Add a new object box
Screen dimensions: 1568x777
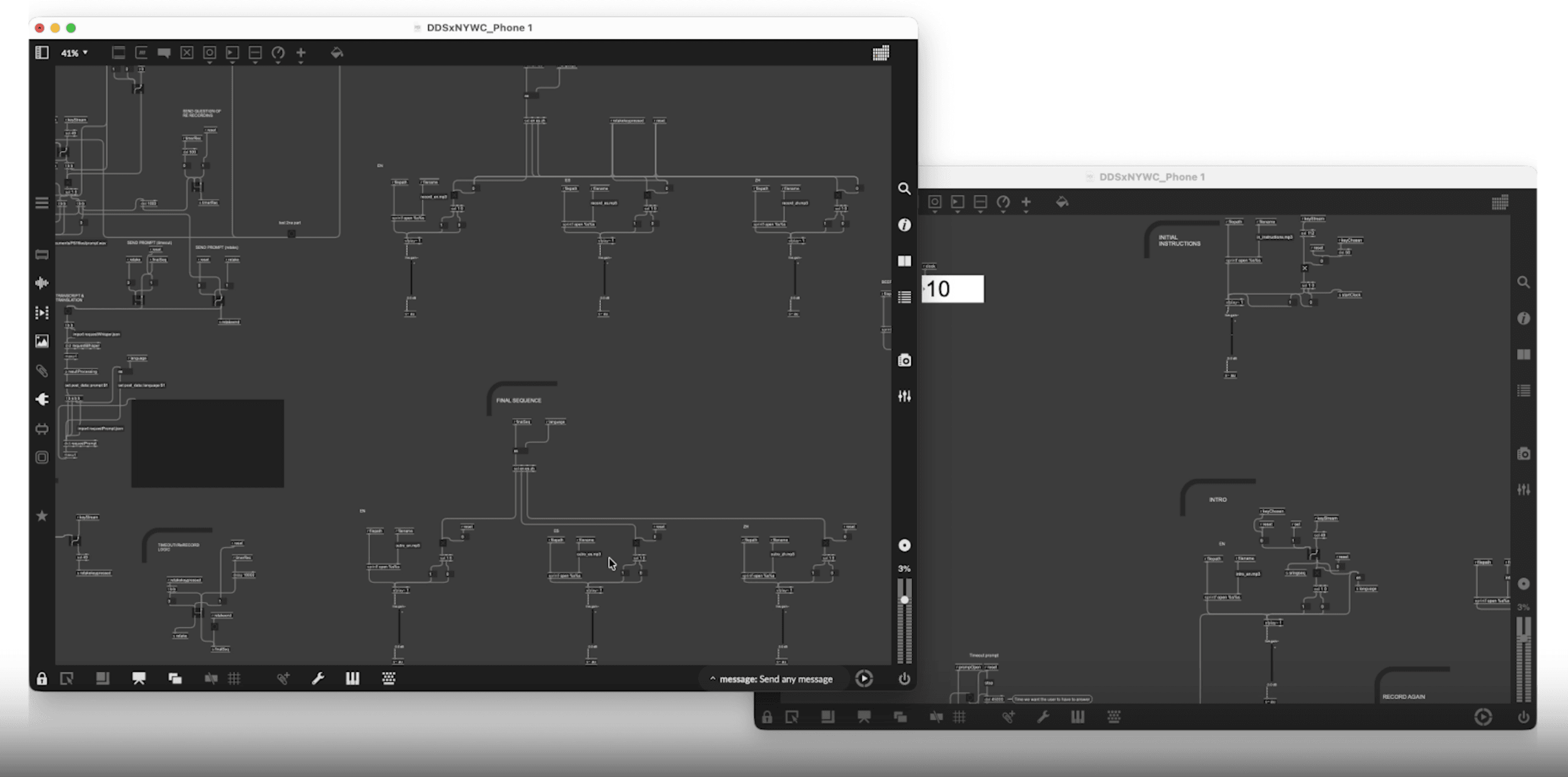pos(118,53)
